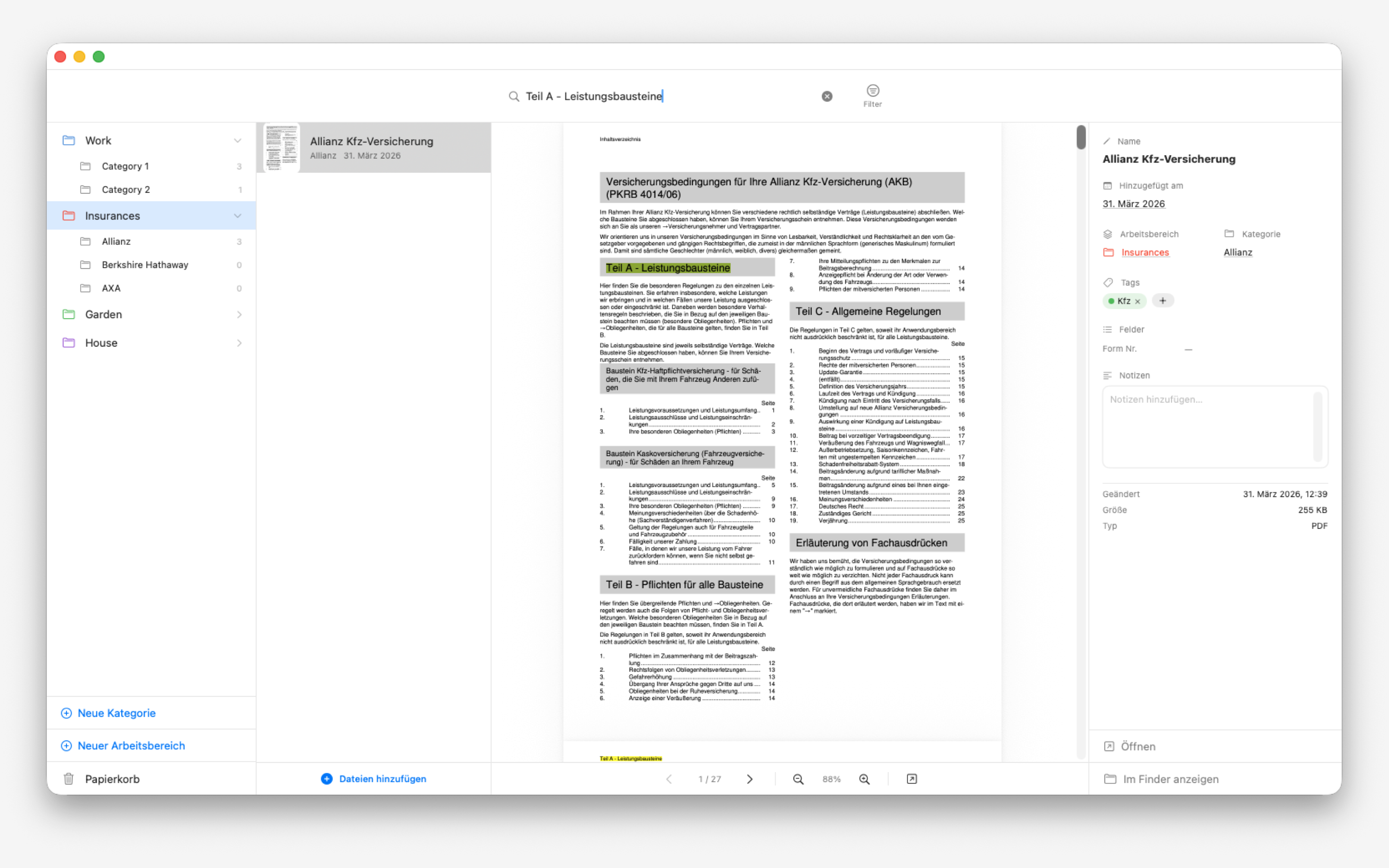Open the preview in a separate window
1389x868 pixels.
pyautogui.click(x=912, y=779)
